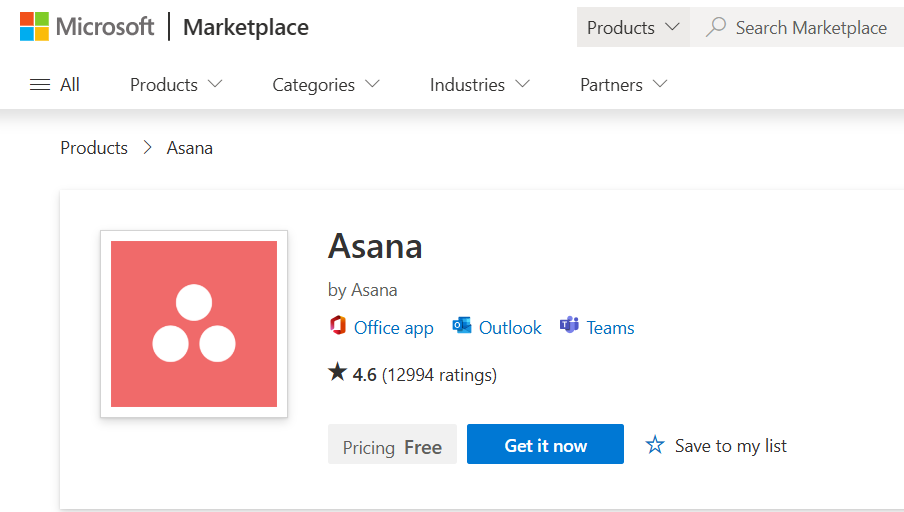Image resolution: width=904 pixels, height=512 pixels.
Task: Click the 4.6 rating value
Action: click(x=364, y=375)
